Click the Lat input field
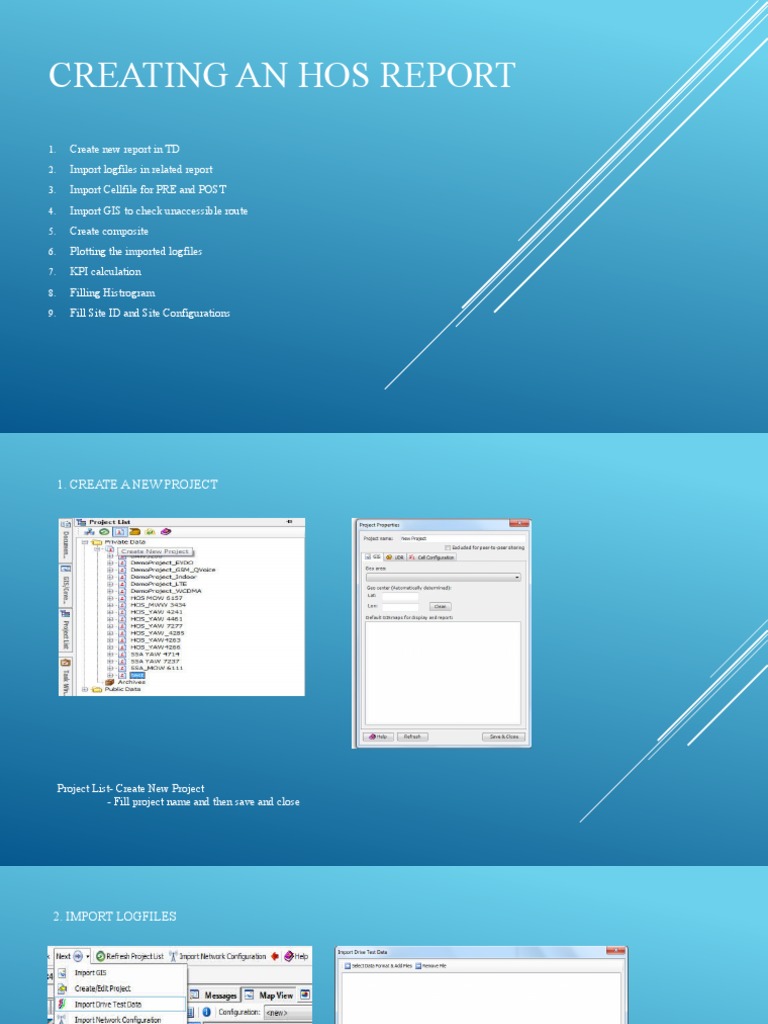768x1024 pixels. [x=400, y=597]
